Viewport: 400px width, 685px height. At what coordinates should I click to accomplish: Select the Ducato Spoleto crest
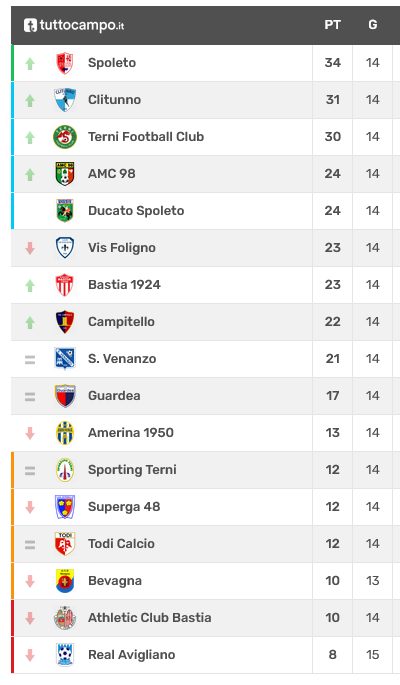point(65,211)
